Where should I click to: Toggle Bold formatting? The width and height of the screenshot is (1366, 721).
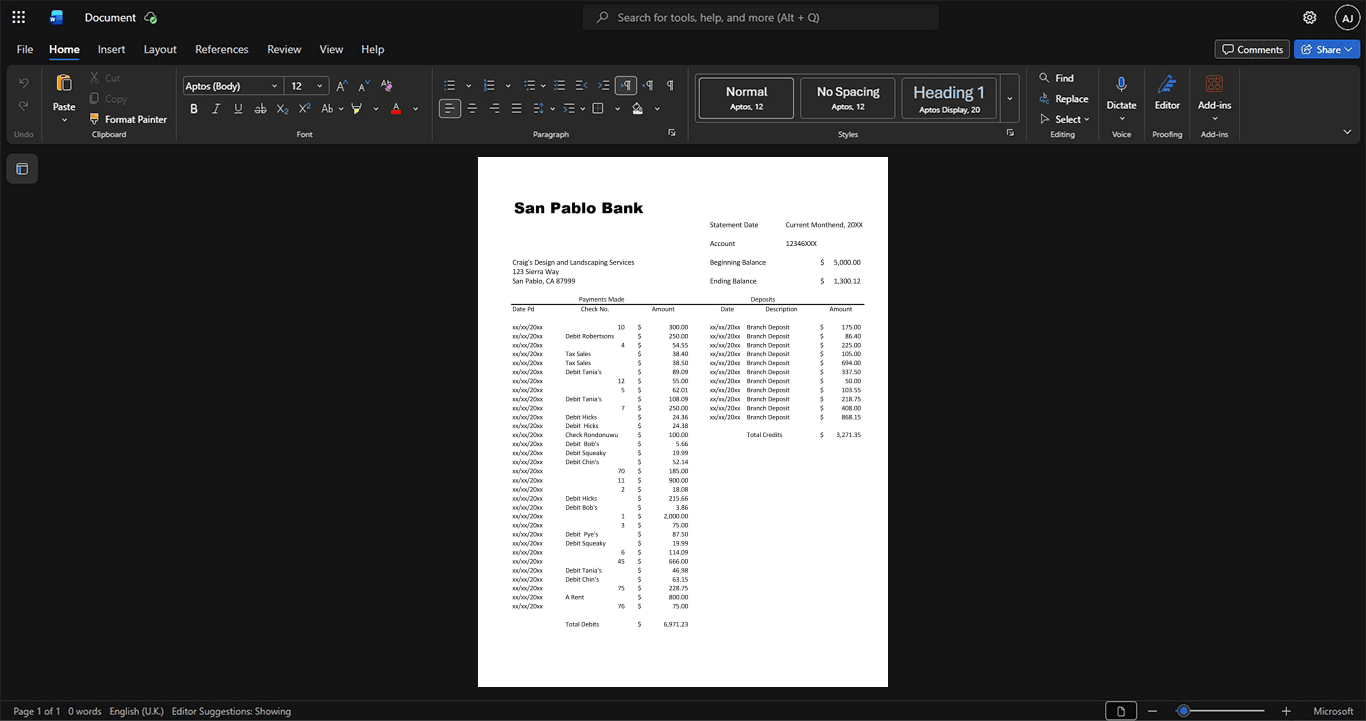pos(194,108)
